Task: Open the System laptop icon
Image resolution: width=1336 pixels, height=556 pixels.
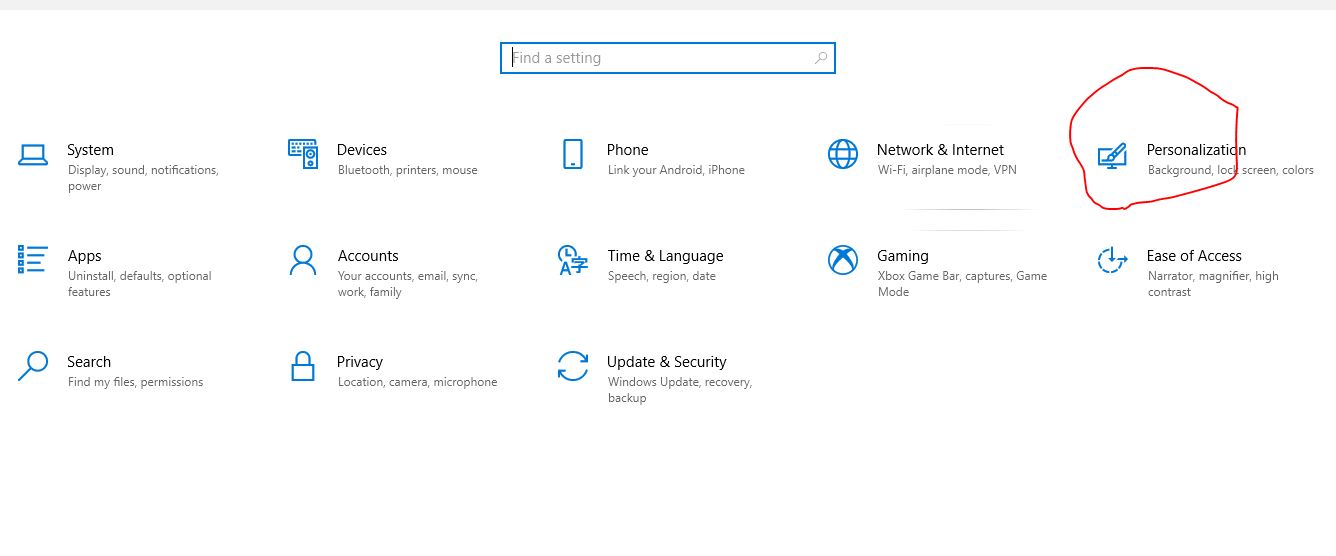Action: pyautogui.click(x=33, y=155)
